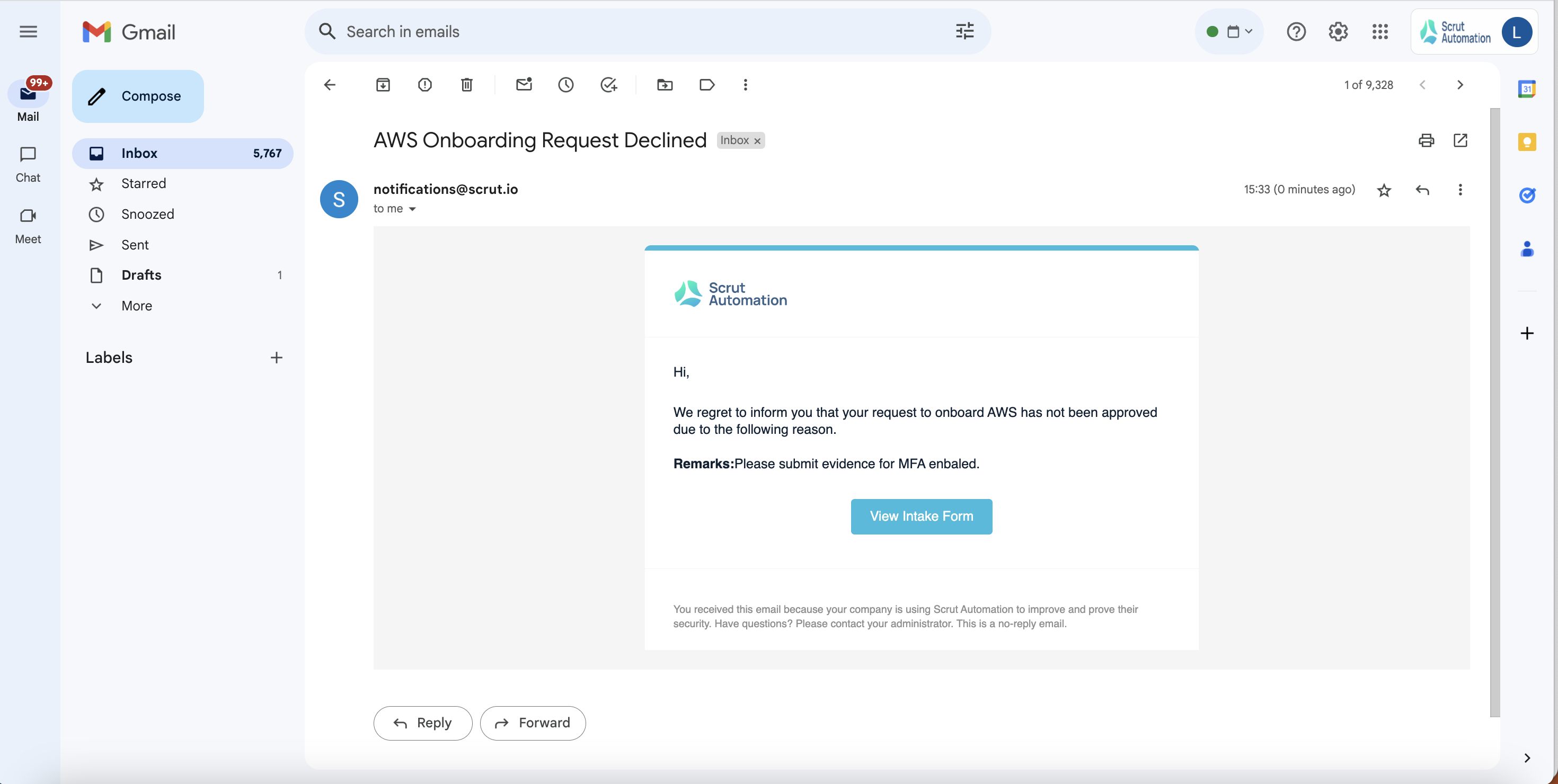Click the Reply button below email

pos(423,723)
